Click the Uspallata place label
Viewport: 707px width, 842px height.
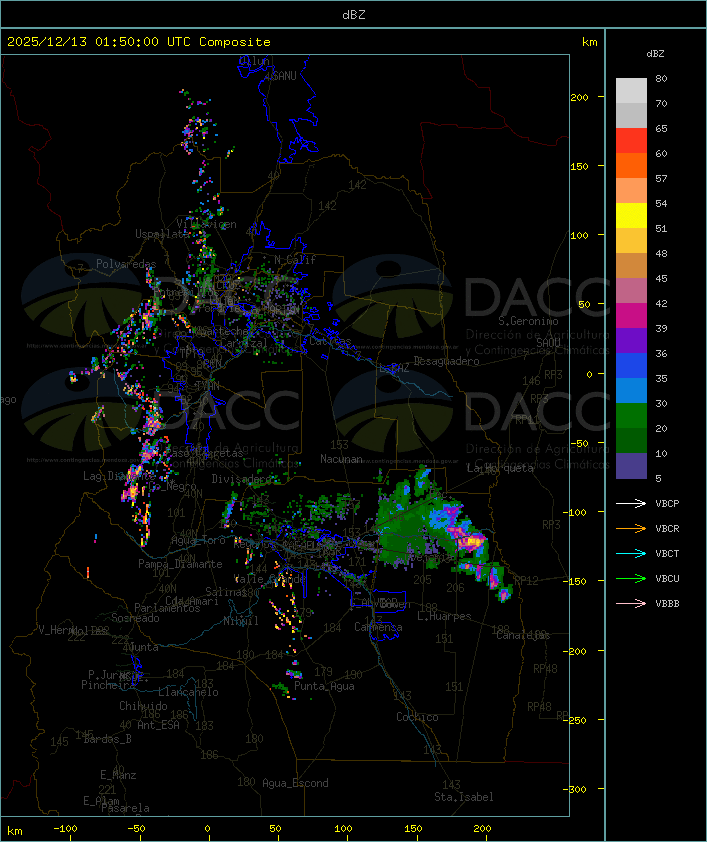[x=163, y=234]
